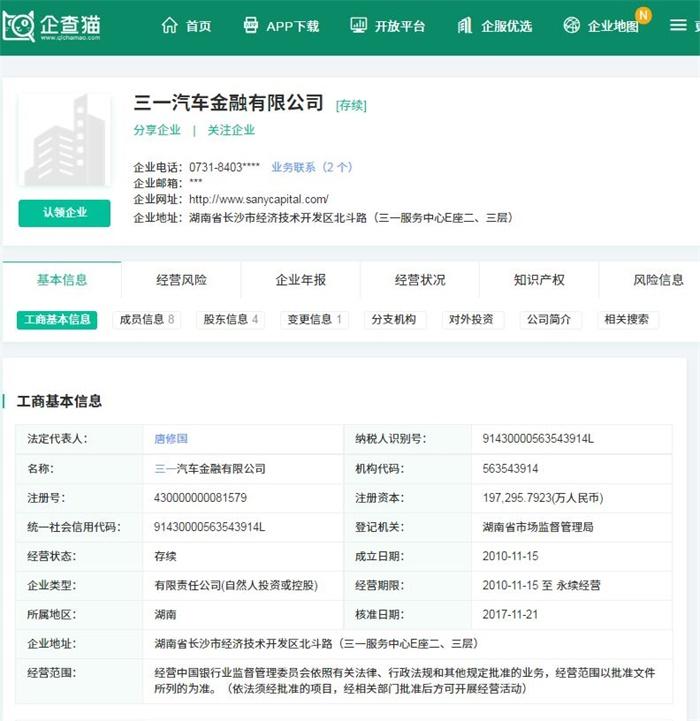The height and width of the screenshot is (721, 700).
Task: Click the orange N badge icon
Action: point(643,16)
